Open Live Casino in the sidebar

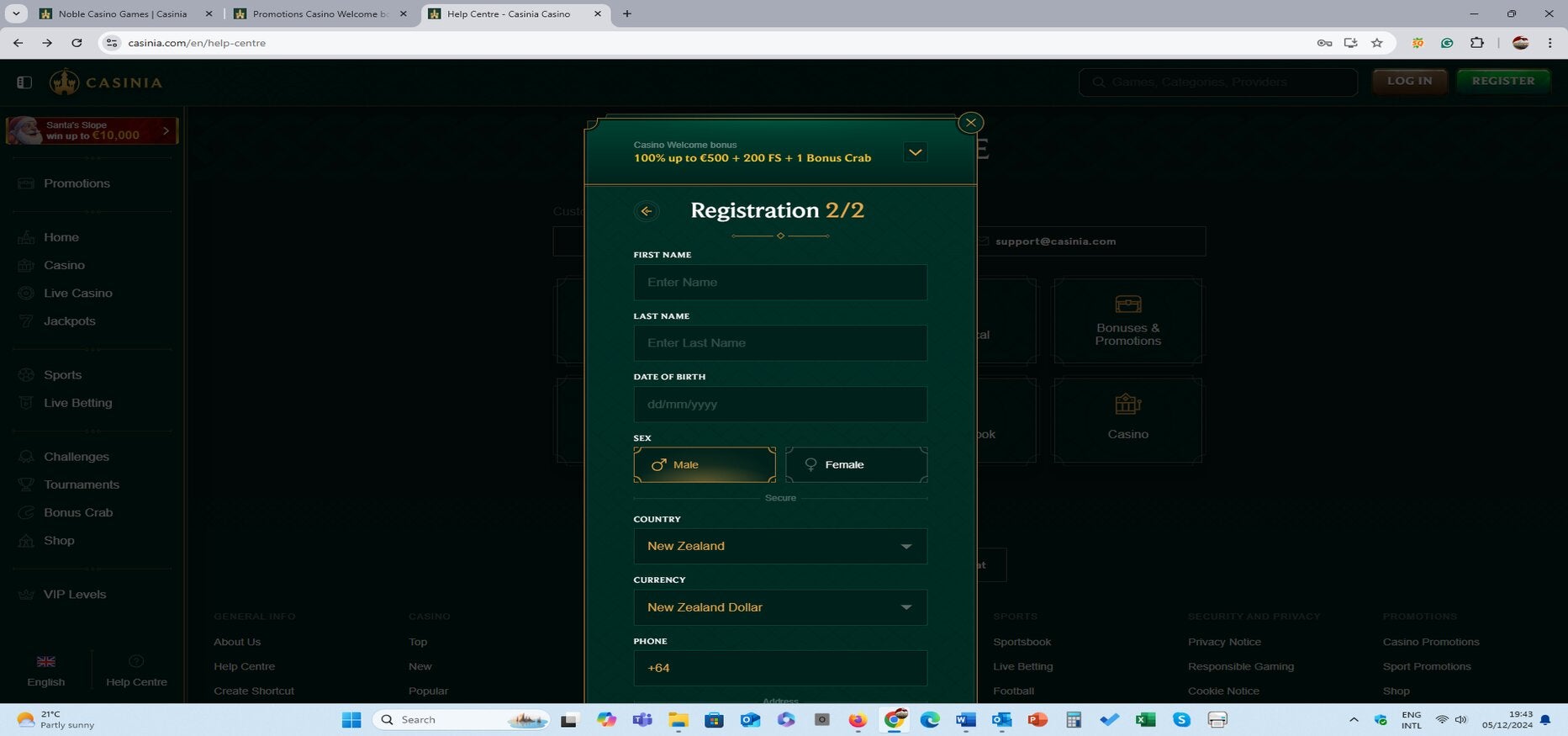77,293
